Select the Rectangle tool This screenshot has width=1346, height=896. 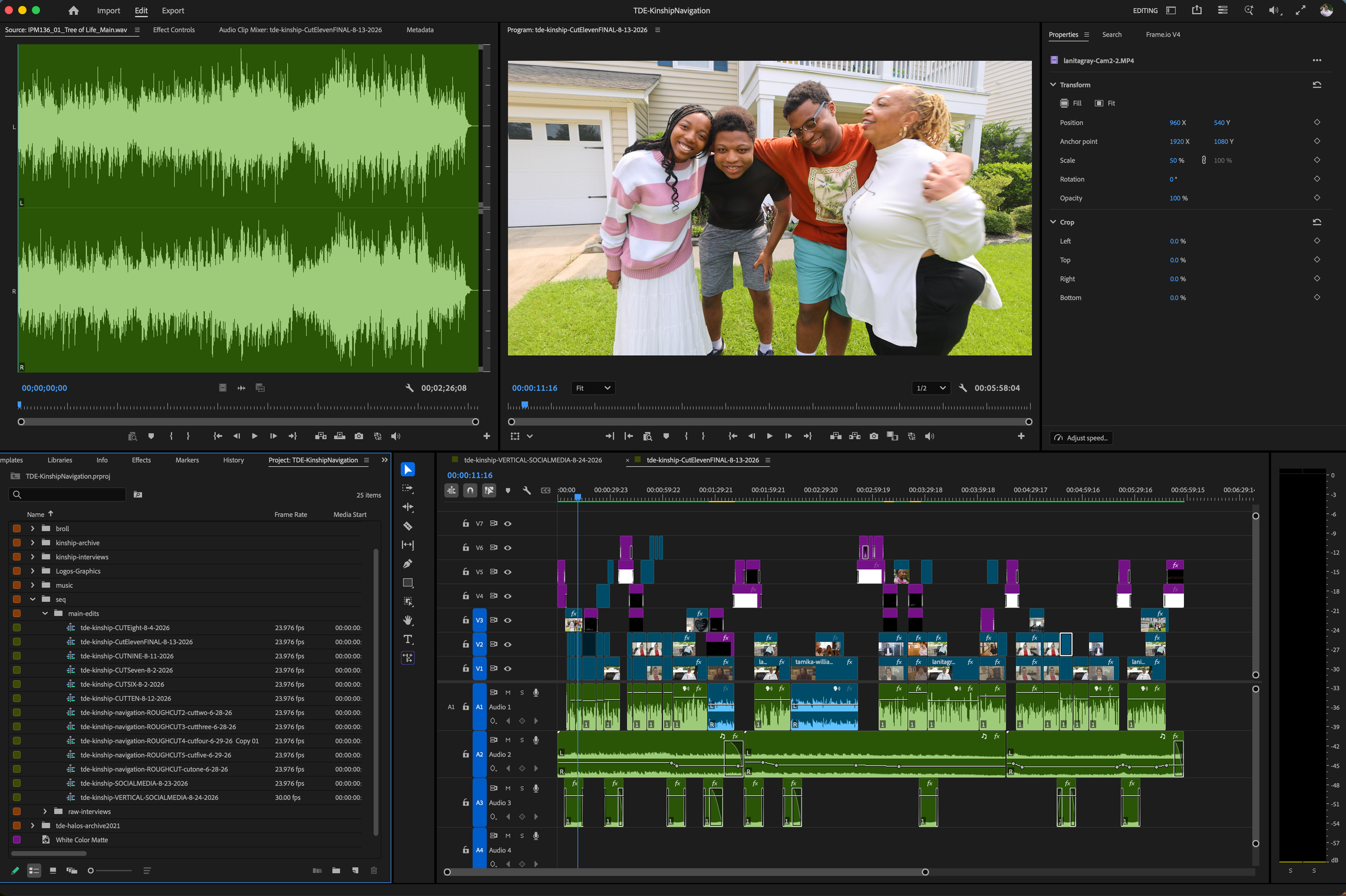(x=408, y=583)
